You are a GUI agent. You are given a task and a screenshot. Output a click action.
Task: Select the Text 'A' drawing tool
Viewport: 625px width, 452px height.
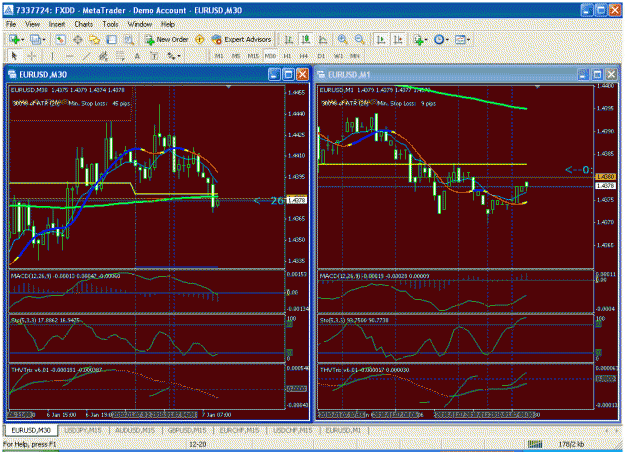pyautogui.click(x=137, y=56)
